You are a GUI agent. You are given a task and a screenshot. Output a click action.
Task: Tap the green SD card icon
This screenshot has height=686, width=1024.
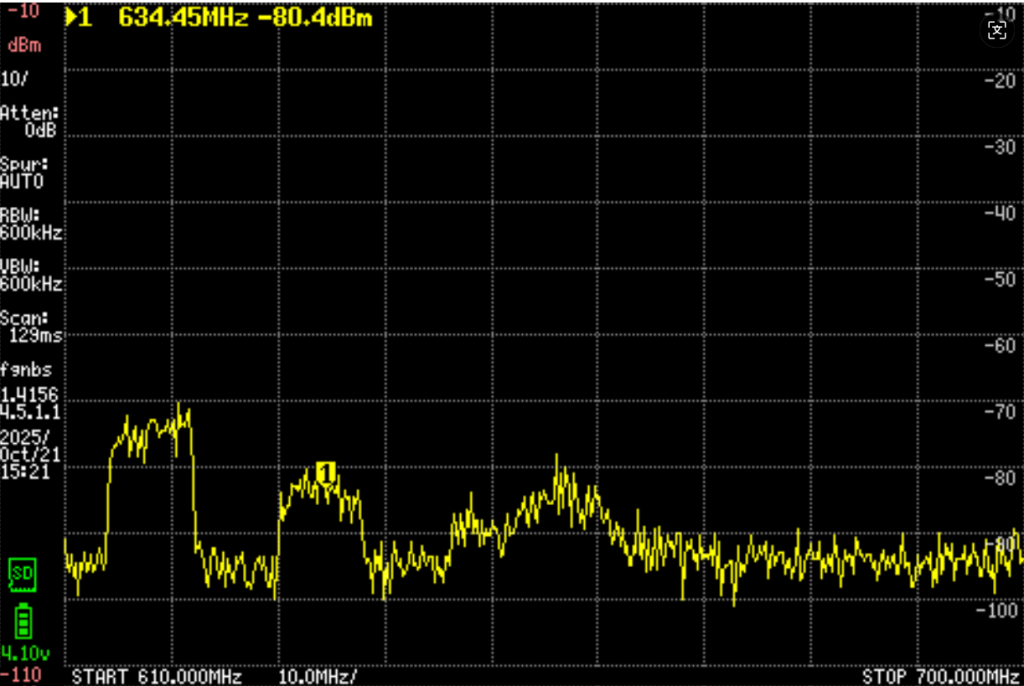click(x=20, y=572)
